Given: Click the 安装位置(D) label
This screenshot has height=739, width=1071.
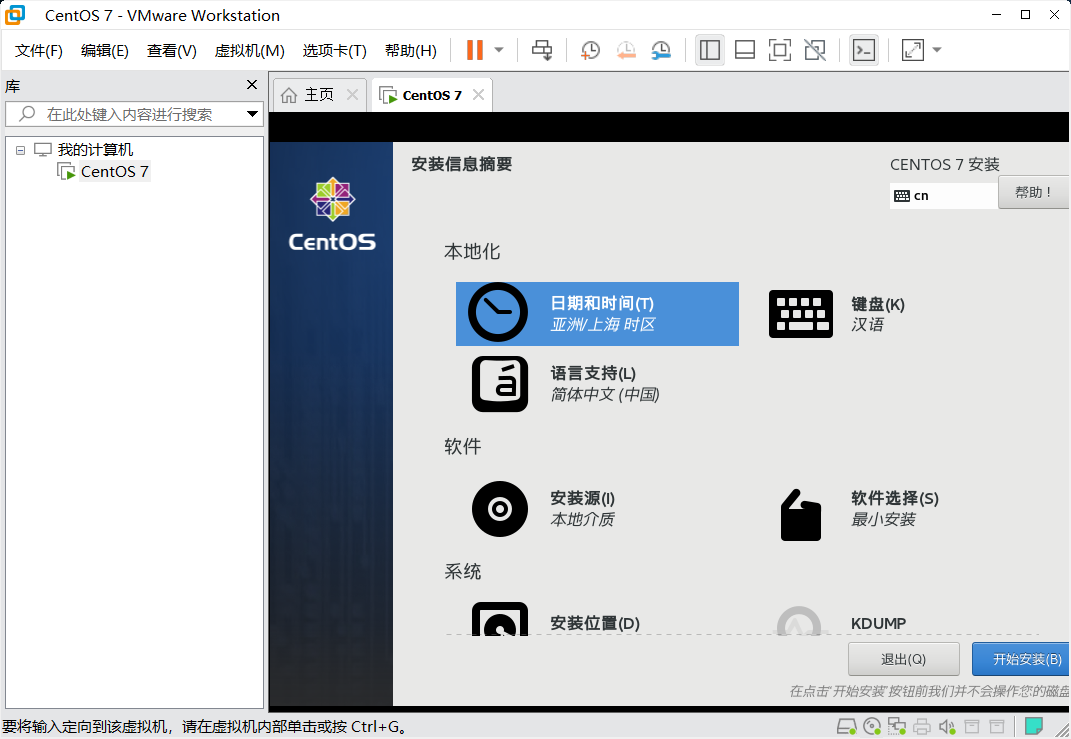Looking at the screenshot, I should 595,624.
